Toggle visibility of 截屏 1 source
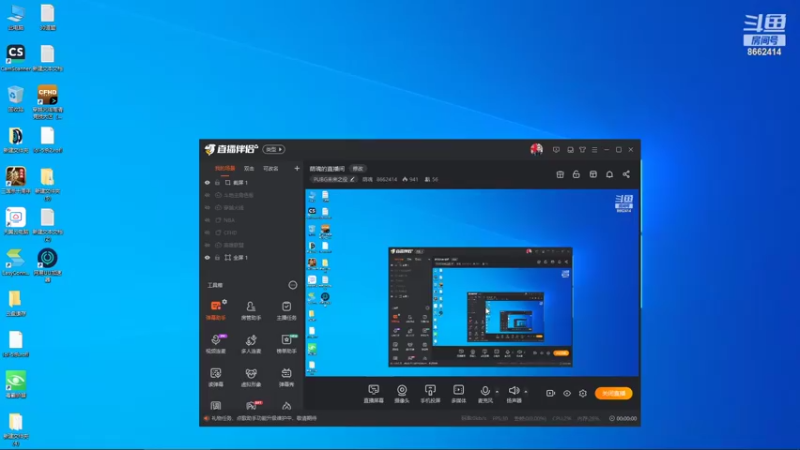The width and height of the screenshot is (800, 450). click(207, 183)
